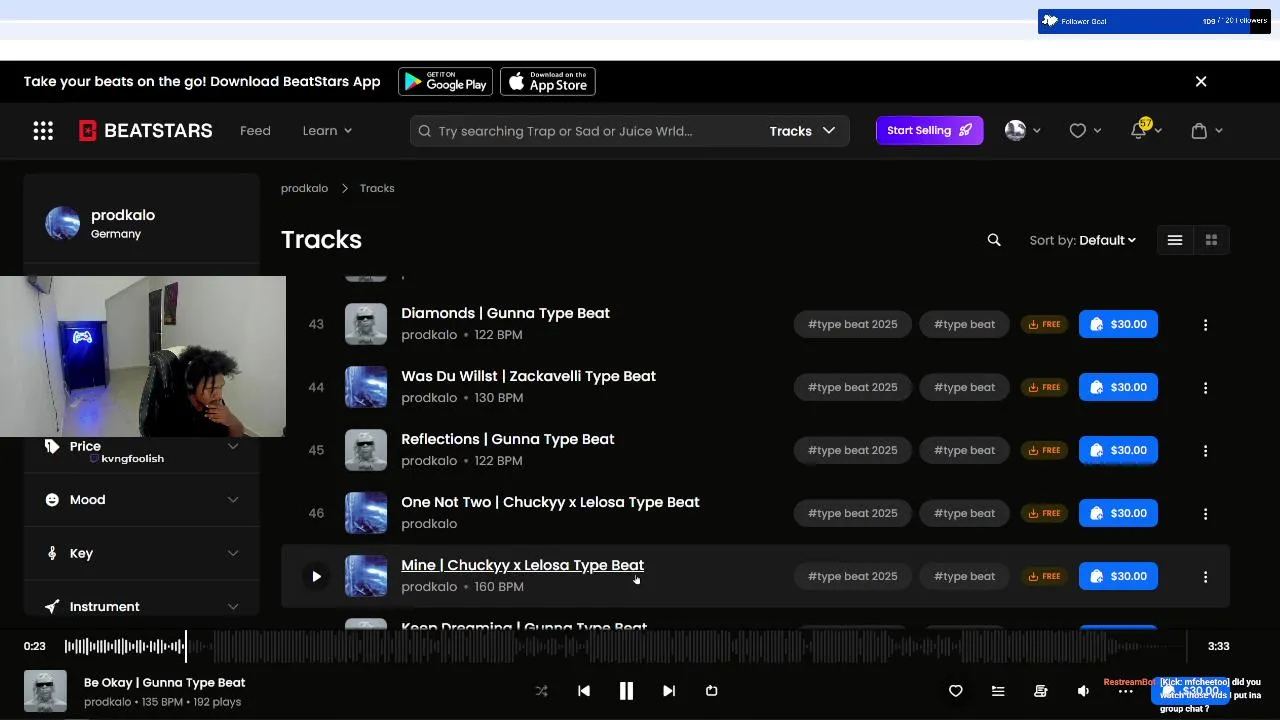Free download for Reflections track
Screen dimensions: 1280x720
click(1044, 450)
